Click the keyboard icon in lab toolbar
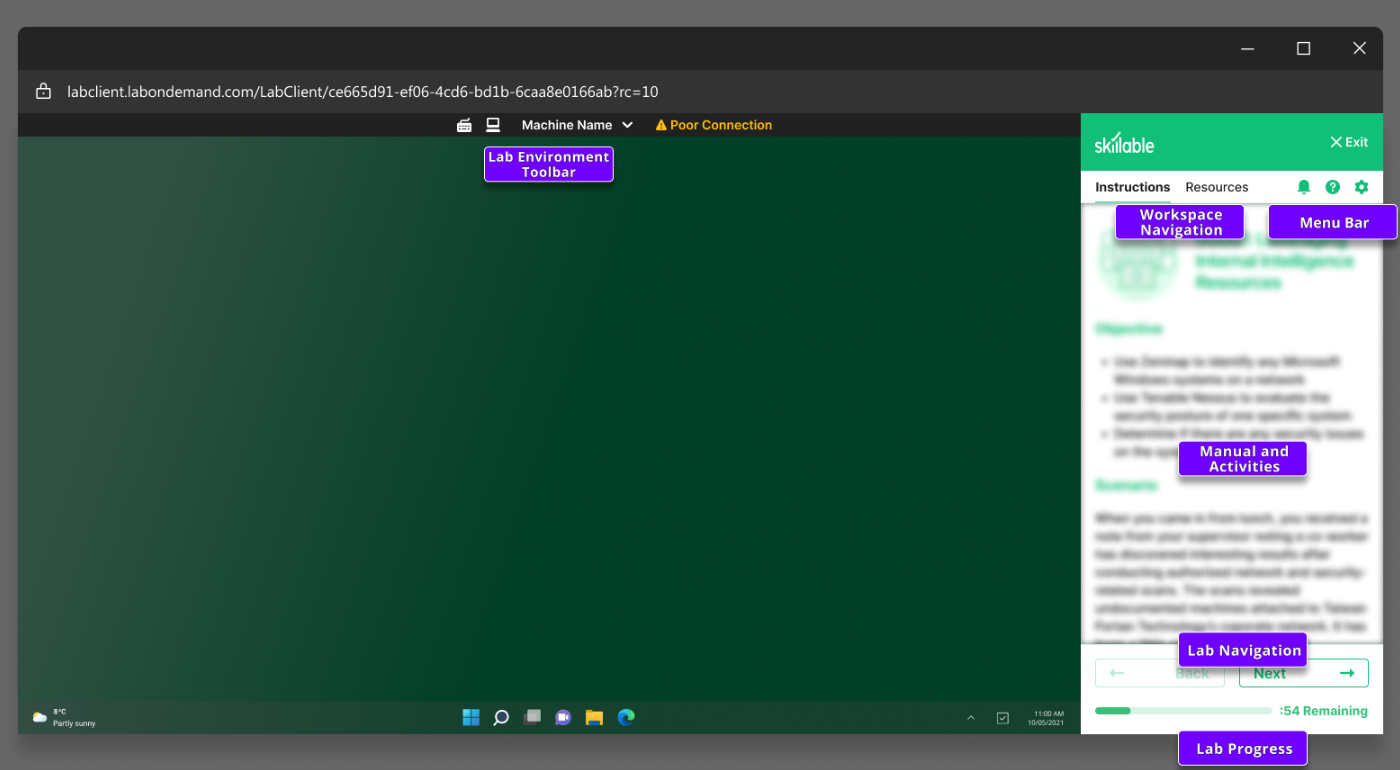1400x770 pixels. click(x=464, y=125)
